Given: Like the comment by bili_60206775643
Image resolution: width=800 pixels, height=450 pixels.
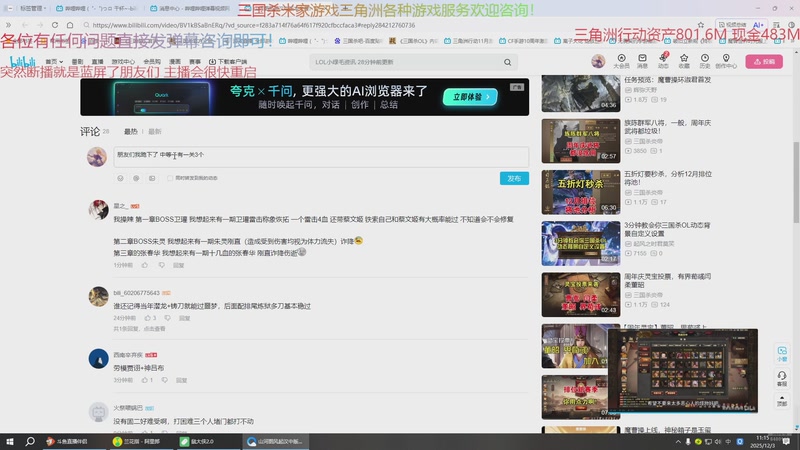Looking at the screenshot, I should pyautogui.click(x=149, y=318).
